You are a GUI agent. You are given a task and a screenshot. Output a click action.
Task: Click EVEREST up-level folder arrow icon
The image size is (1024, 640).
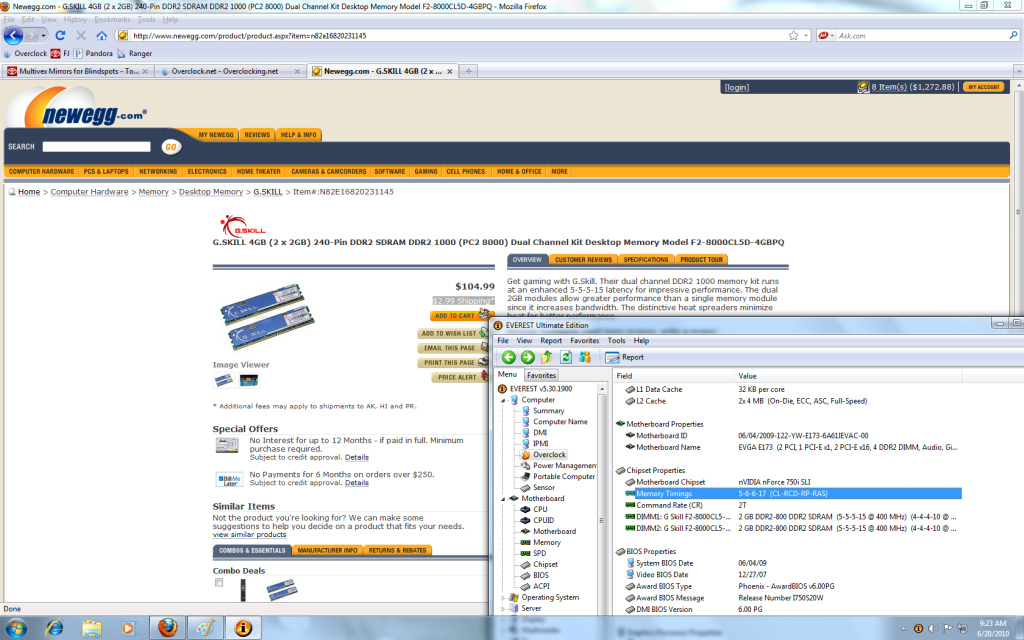click(x=547, y=357)
